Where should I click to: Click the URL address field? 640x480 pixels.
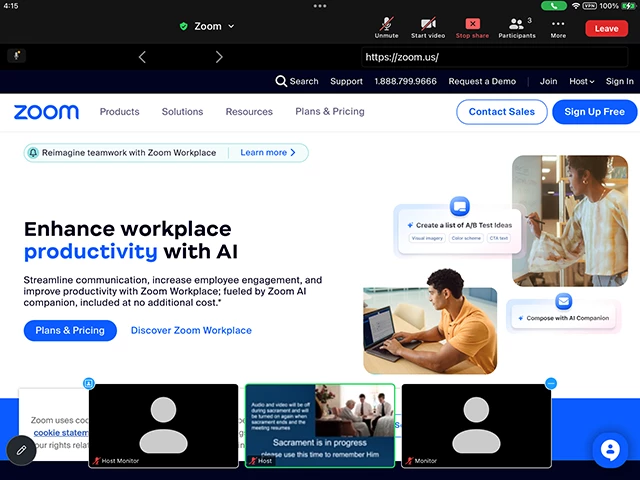[x=495, y=57]
